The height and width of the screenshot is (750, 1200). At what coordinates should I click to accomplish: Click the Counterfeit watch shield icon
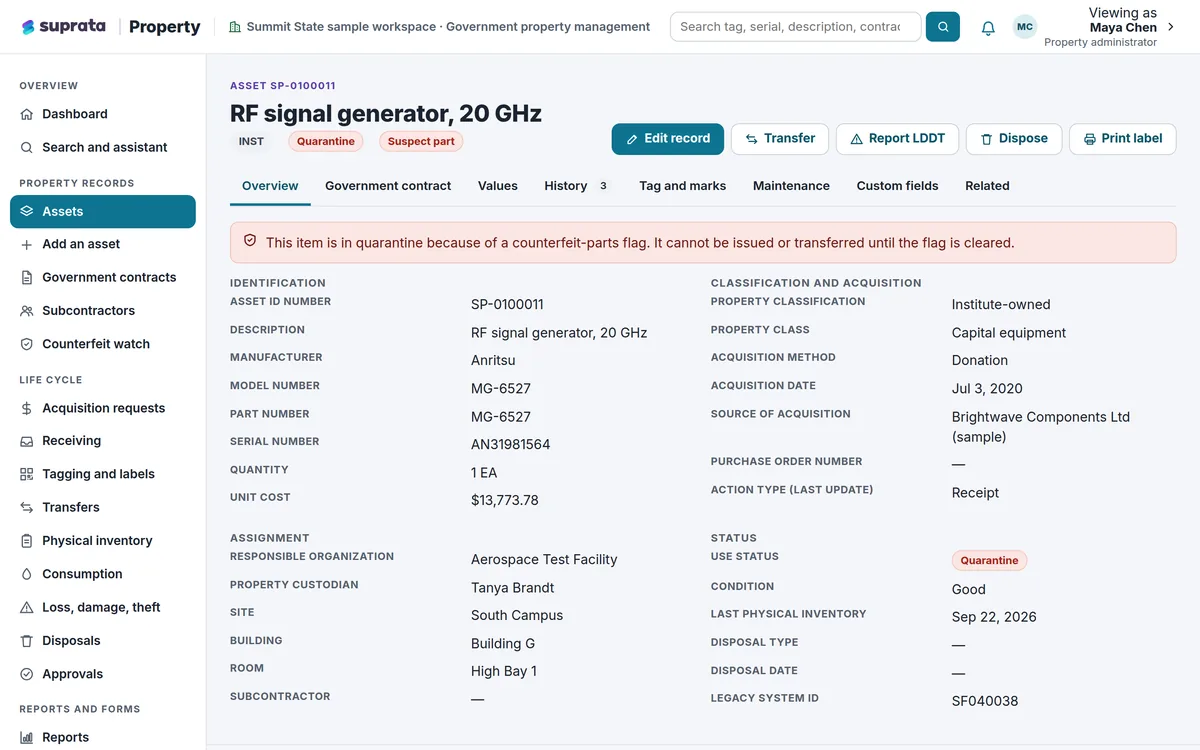coord(27,344)
